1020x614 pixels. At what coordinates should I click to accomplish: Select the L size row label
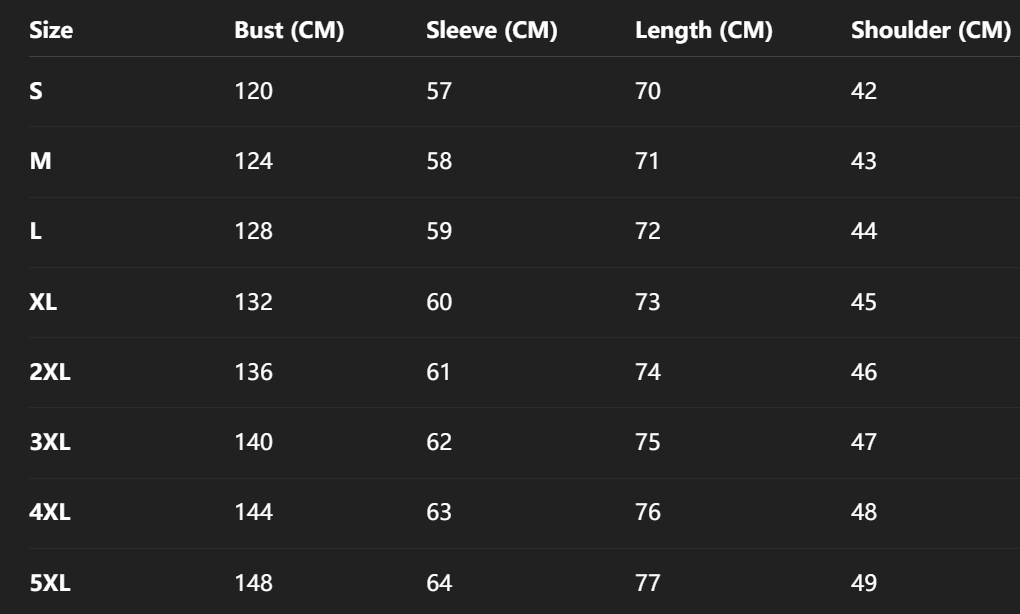coord(35,232)
